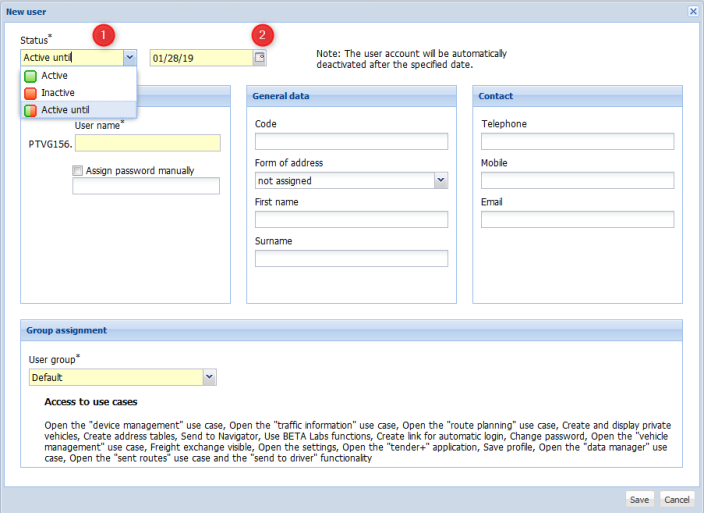704x513 pixels.
Task: Click the Email input field
Action: (x=577, y=219)
